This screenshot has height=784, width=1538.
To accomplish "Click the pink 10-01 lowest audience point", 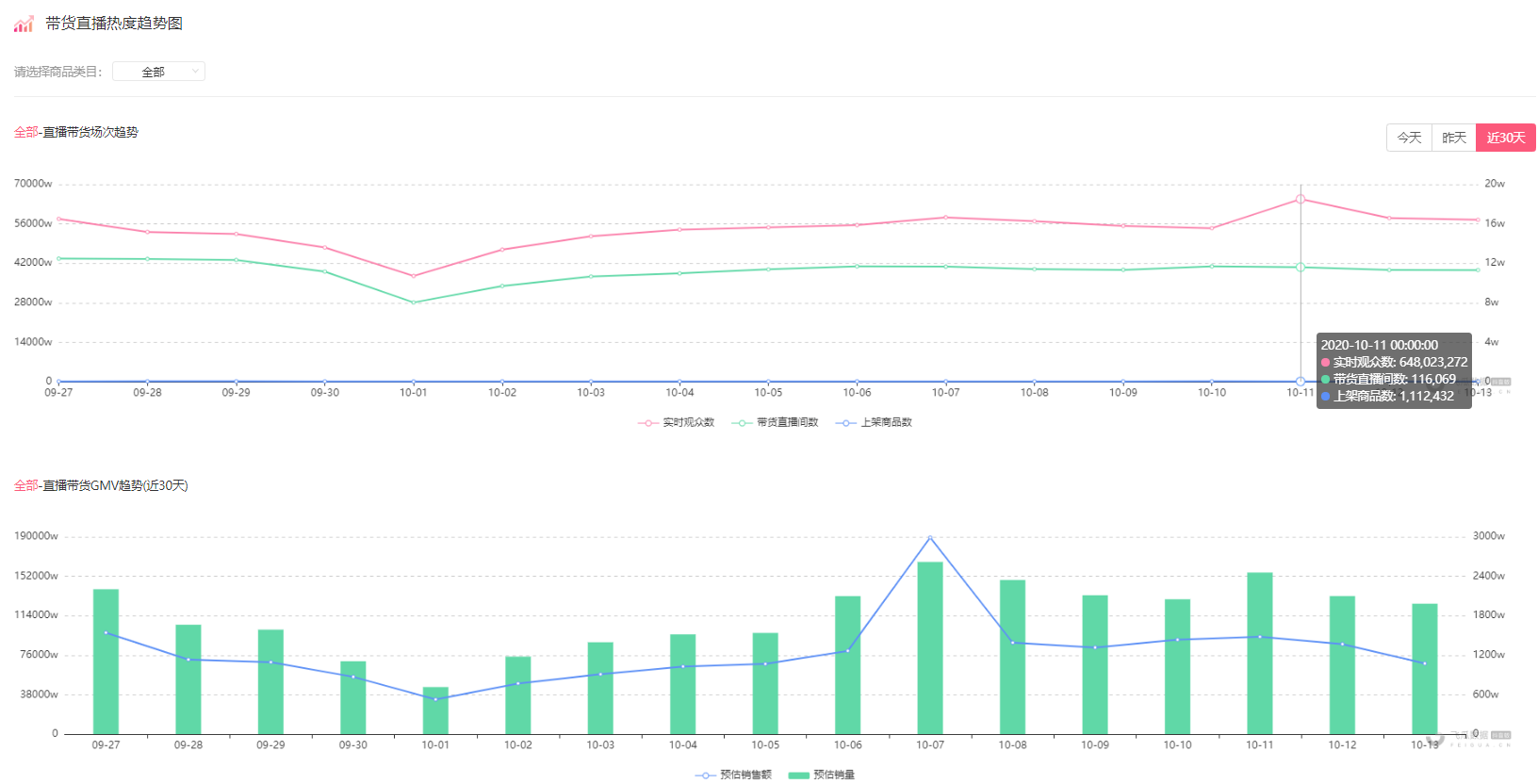I will tap(414, 276).
